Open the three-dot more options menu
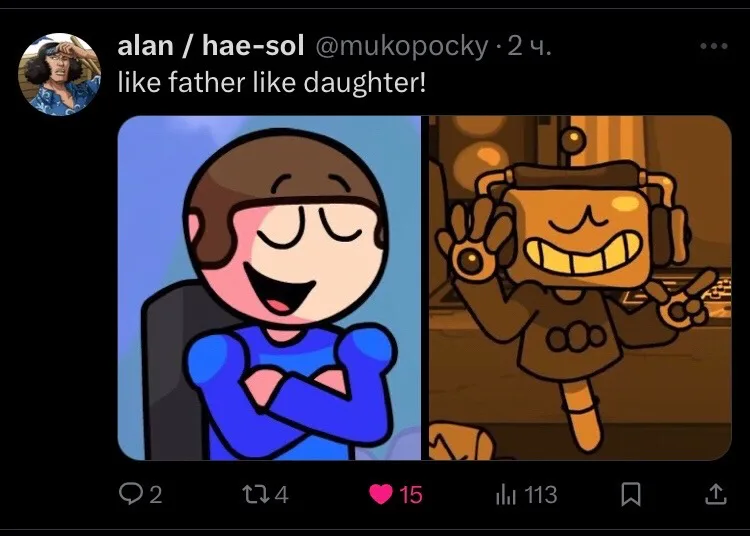The height and width of the screenshot is (536, 750). [714, 46]
